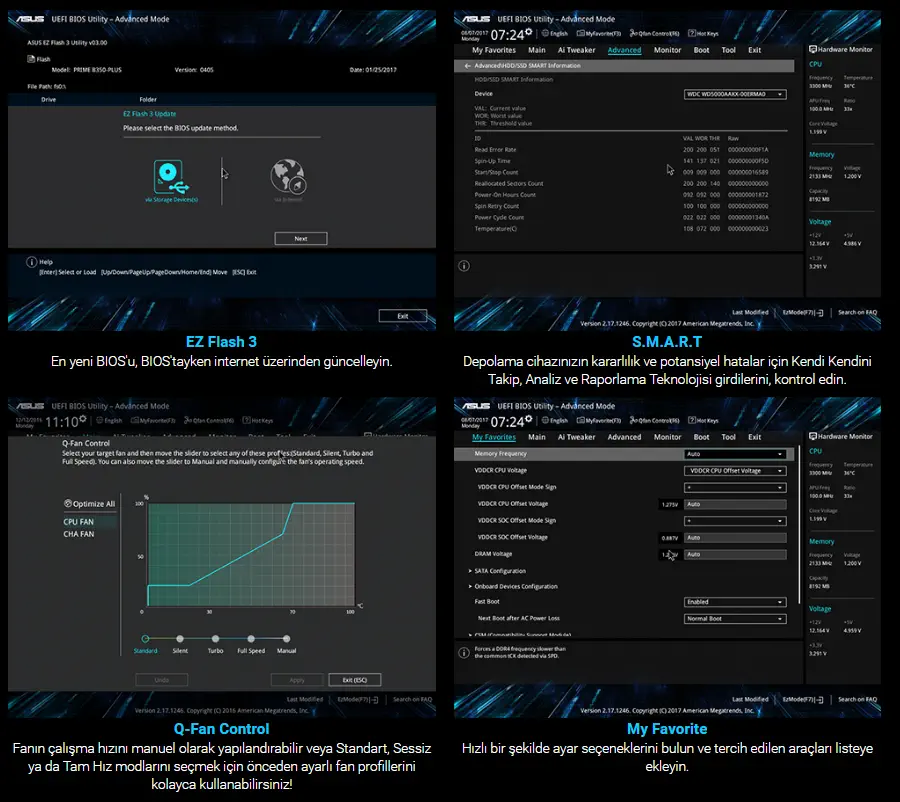The height and width of the screenshot is (802, 900).
Task: Select My Favorites tab in the My Favorite screenshot
Action: tap(494, 437)
